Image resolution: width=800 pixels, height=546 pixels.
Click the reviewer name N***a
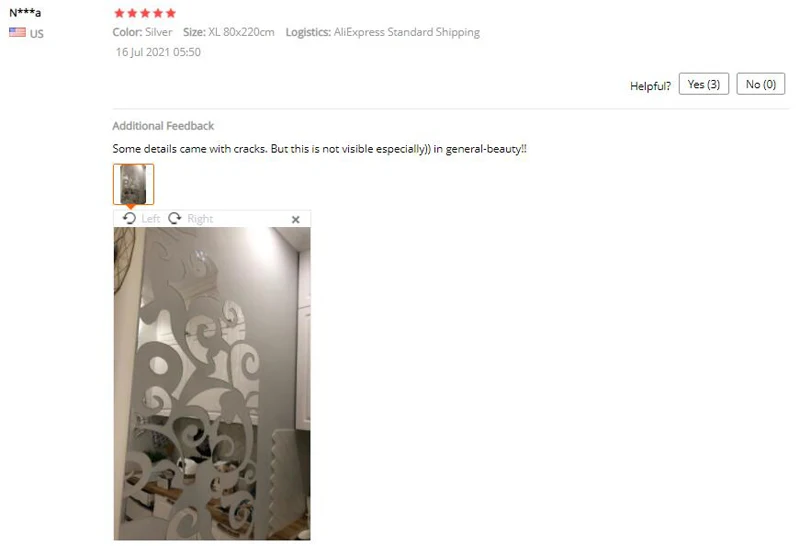25,13
